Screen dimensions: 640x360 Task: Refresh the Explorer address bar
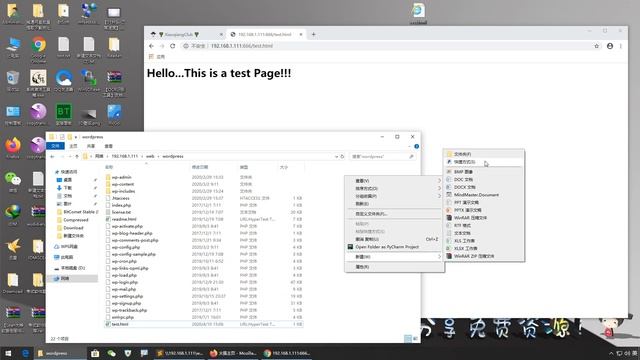pos(342,156)
